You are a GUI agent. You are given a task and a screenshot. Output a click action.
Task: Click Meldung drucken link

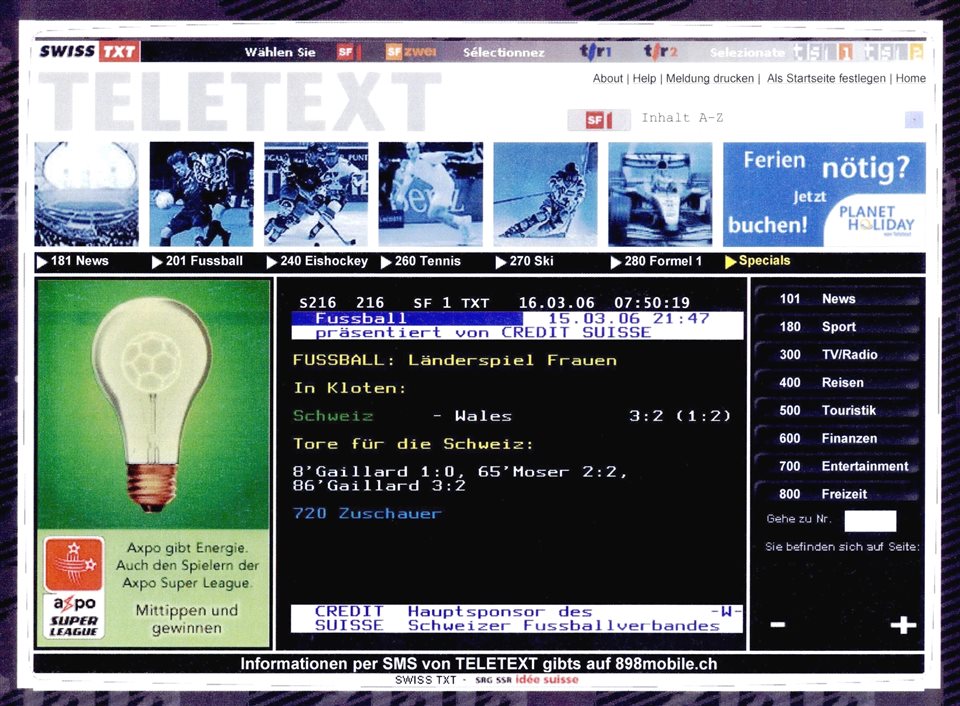(710, 78)
